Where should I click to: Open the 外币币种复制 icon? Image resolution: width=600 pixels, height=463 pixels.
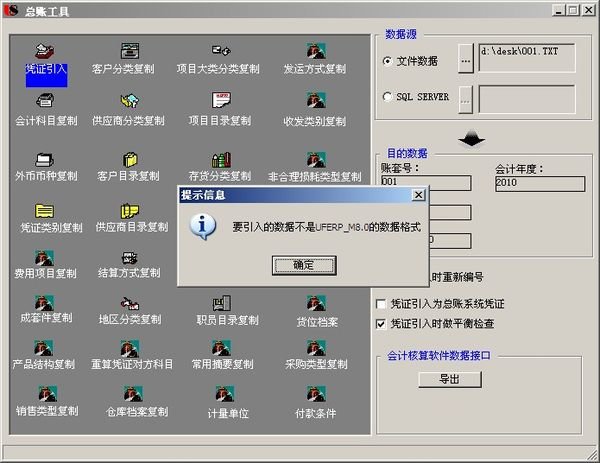point(45,160)
